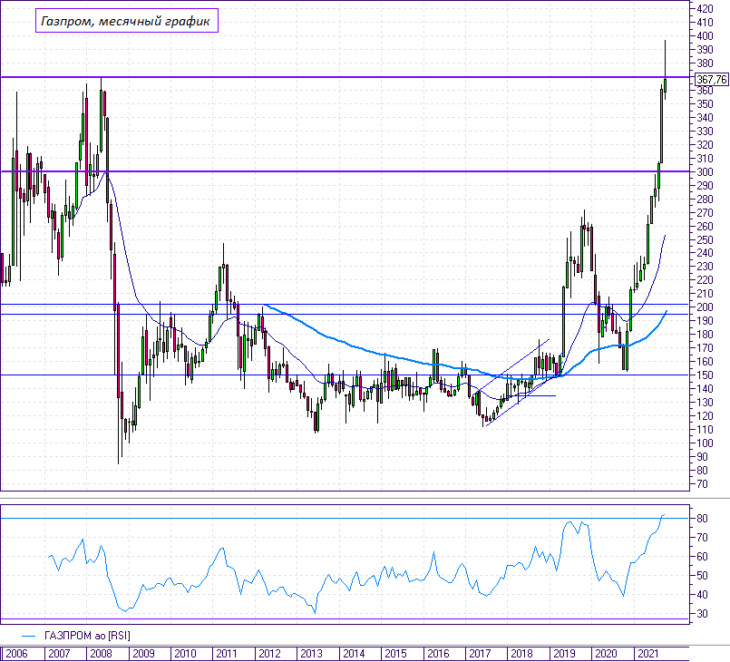Select the 2014 year label on the time axis

[353, 654]
